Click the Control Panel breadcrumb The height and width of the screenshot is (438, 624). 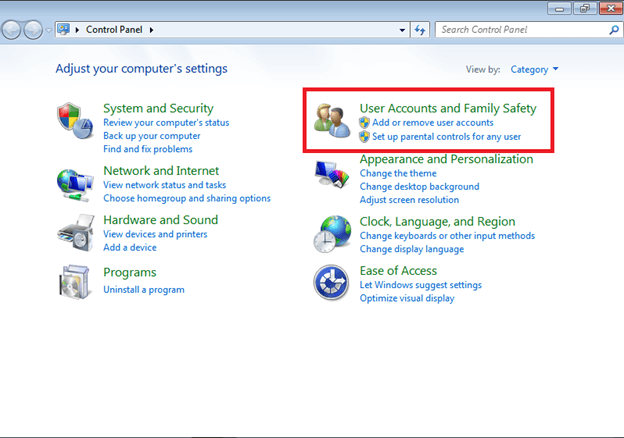tap(114, 30)
